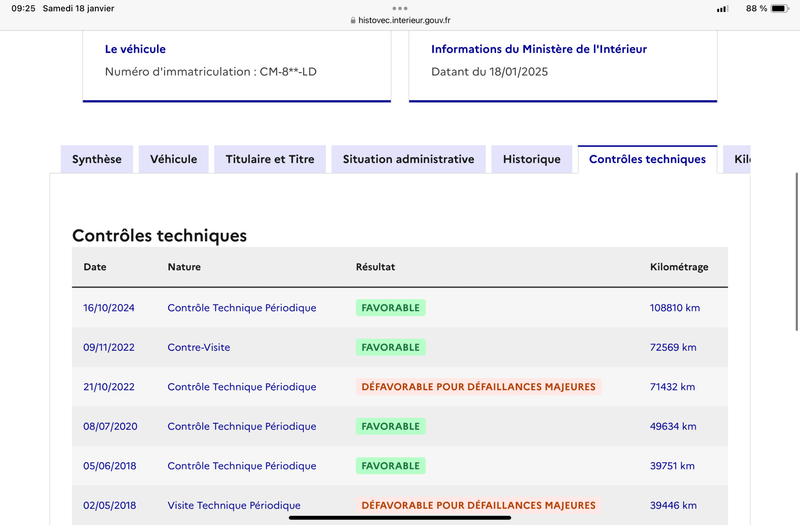Click the Visite Technique Périodique entry

[x=234, y=505]
